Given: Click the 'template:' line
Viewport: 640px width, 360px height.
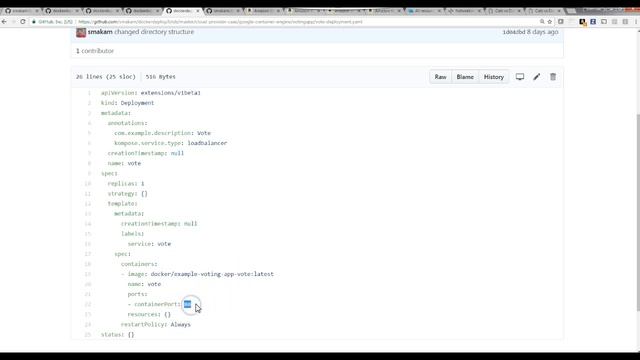Looking at the screenshot, I should (122, 203).
